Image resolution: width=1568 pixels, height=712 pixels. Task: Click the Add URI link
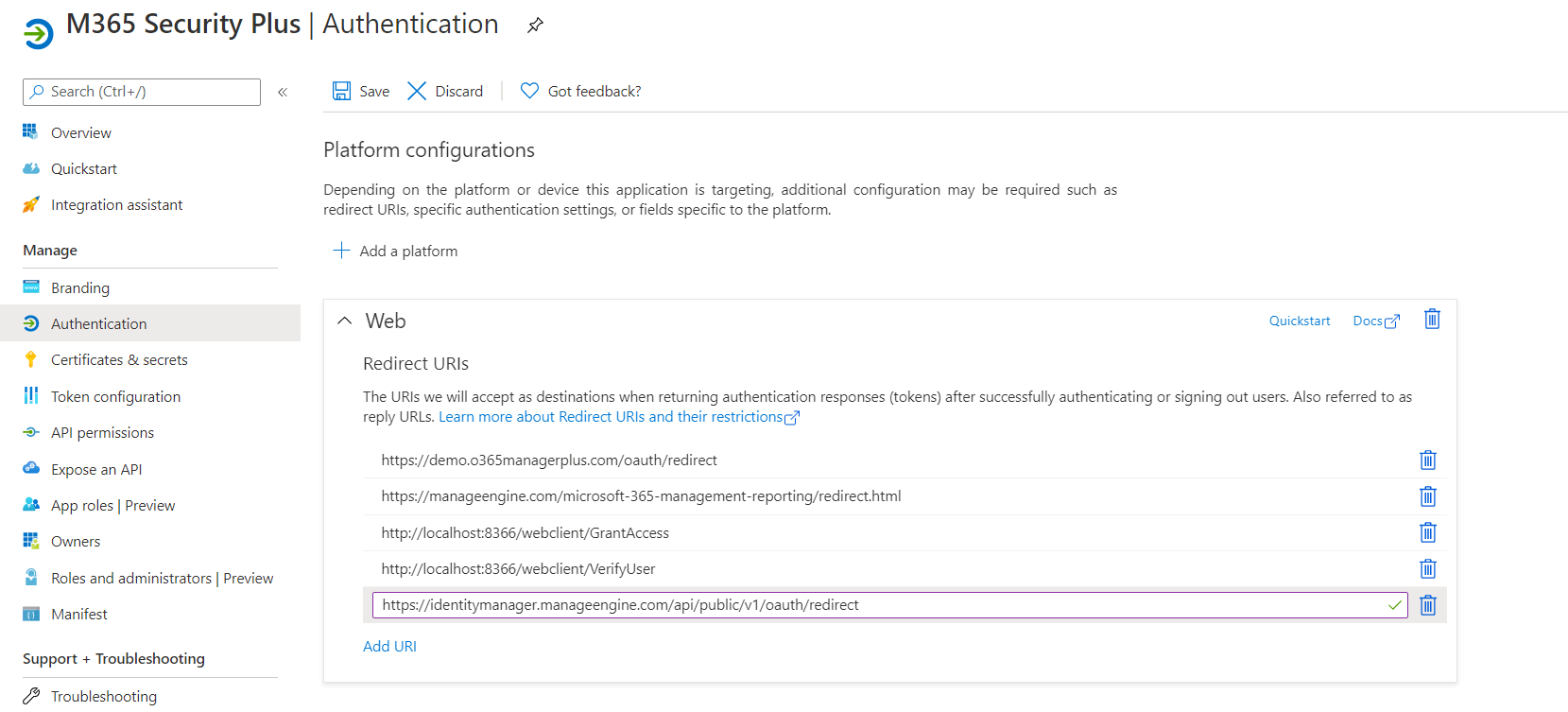(389, 647)
